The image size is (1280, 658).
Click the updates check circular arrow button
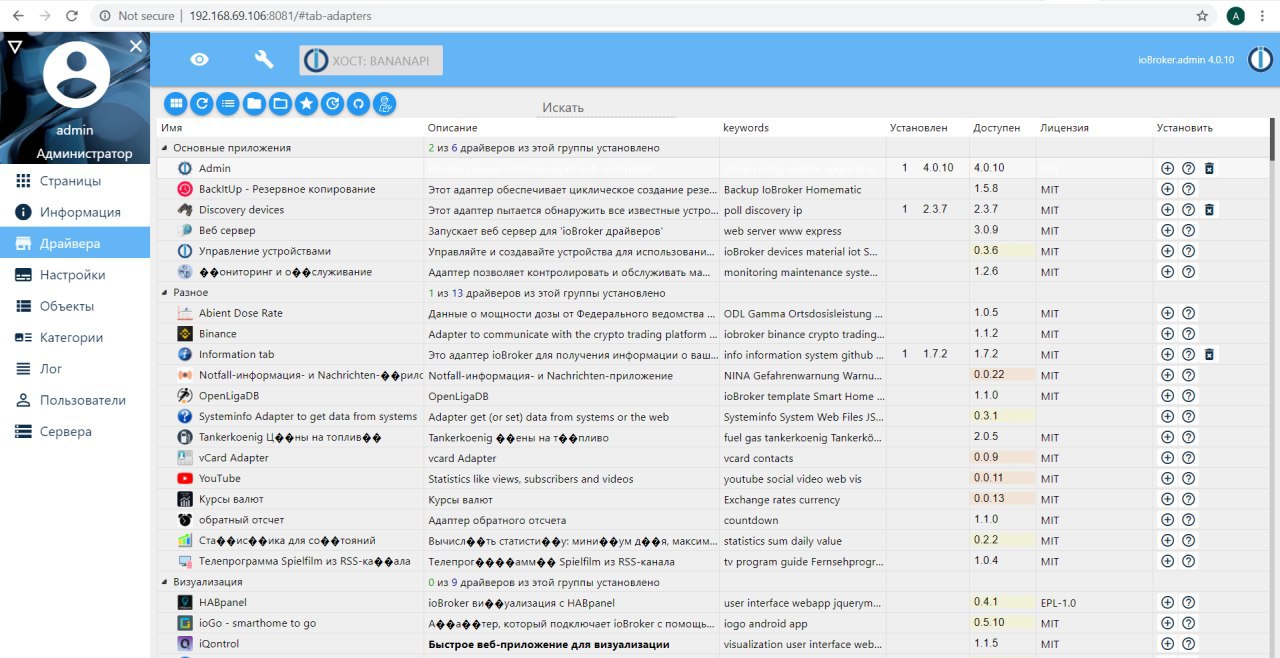tap(333, 103)
